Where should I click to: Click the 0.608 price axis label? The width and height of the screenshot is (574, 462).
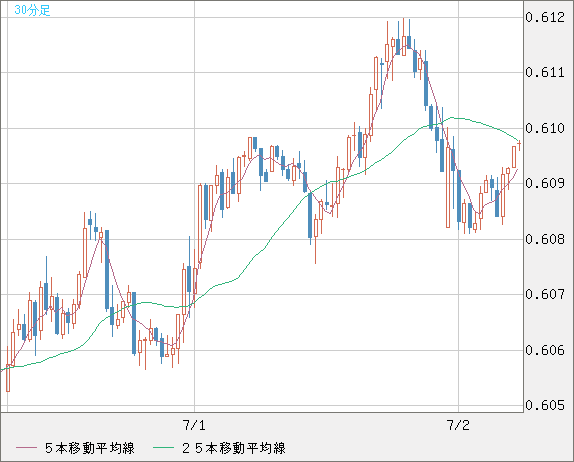click(545, 239)
